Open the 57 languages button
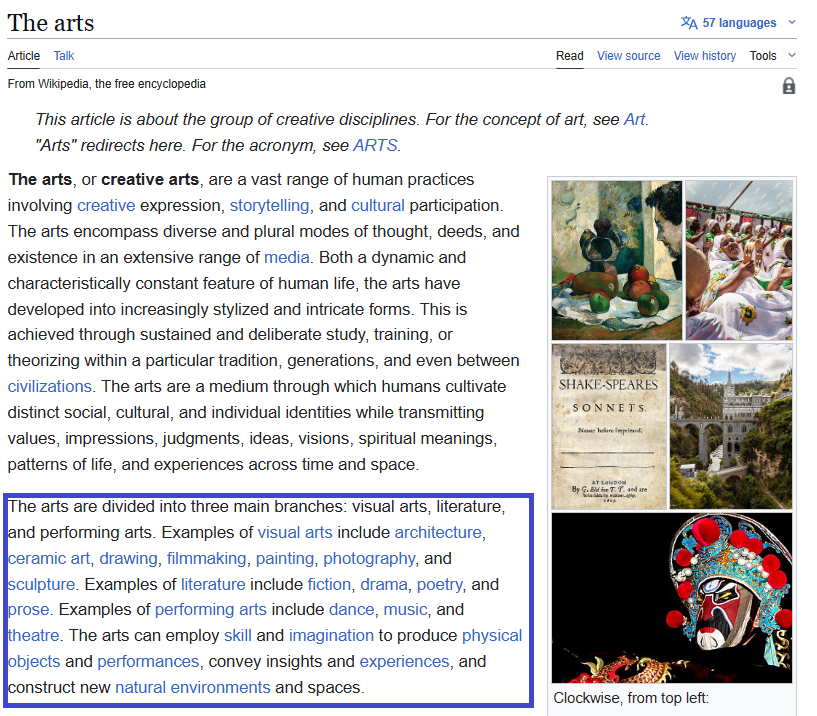This screenshot has height=716, width=817. (738, 23)
